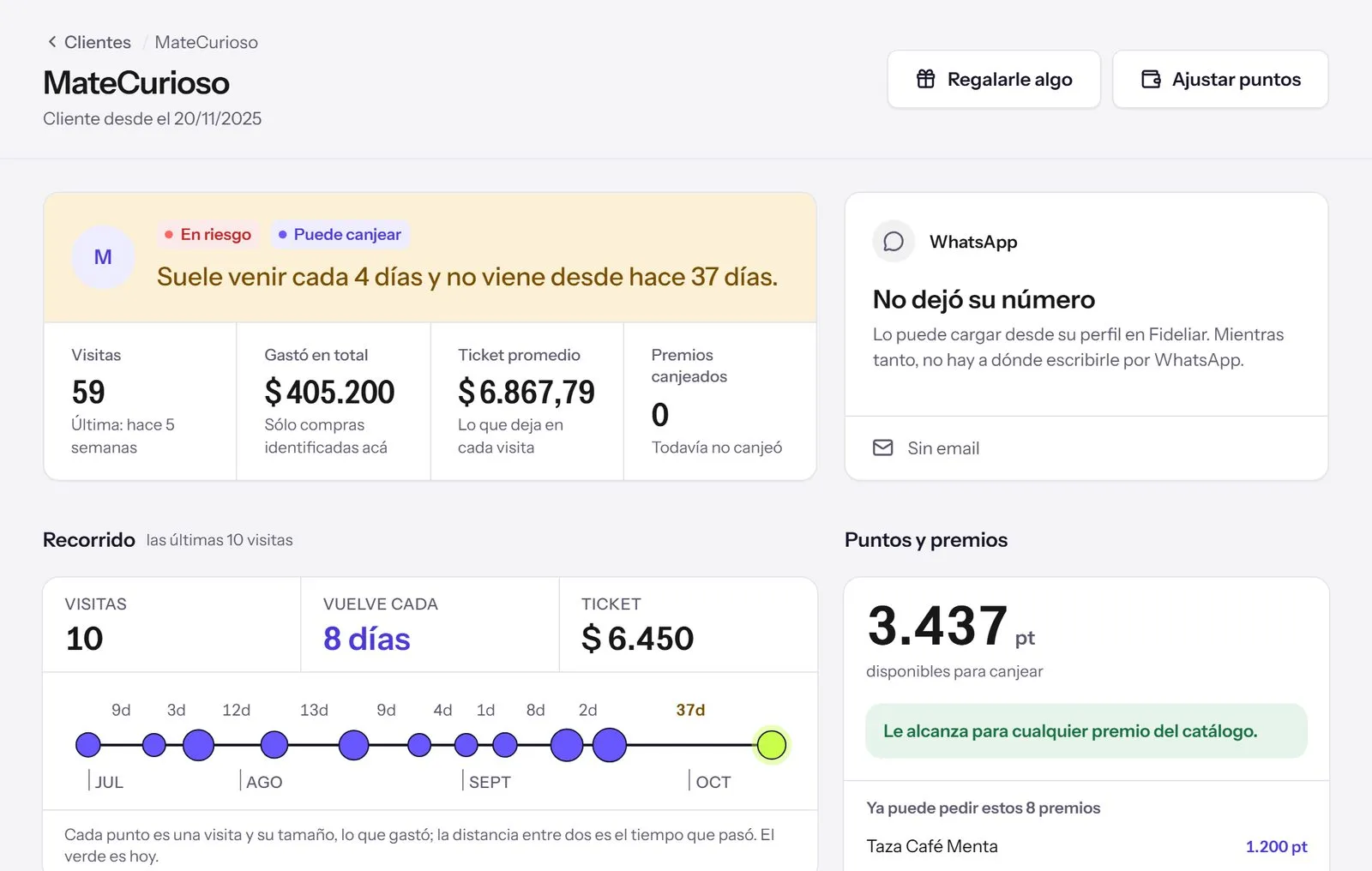
Task: Click the M avatar circle
Action: [103, 257]
